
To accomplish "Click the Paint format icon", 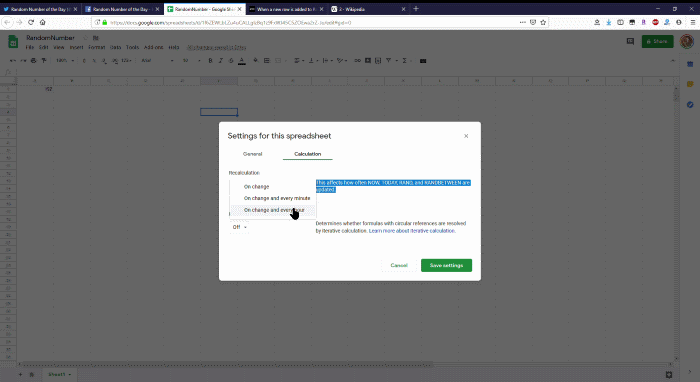I will coord(44,61).
